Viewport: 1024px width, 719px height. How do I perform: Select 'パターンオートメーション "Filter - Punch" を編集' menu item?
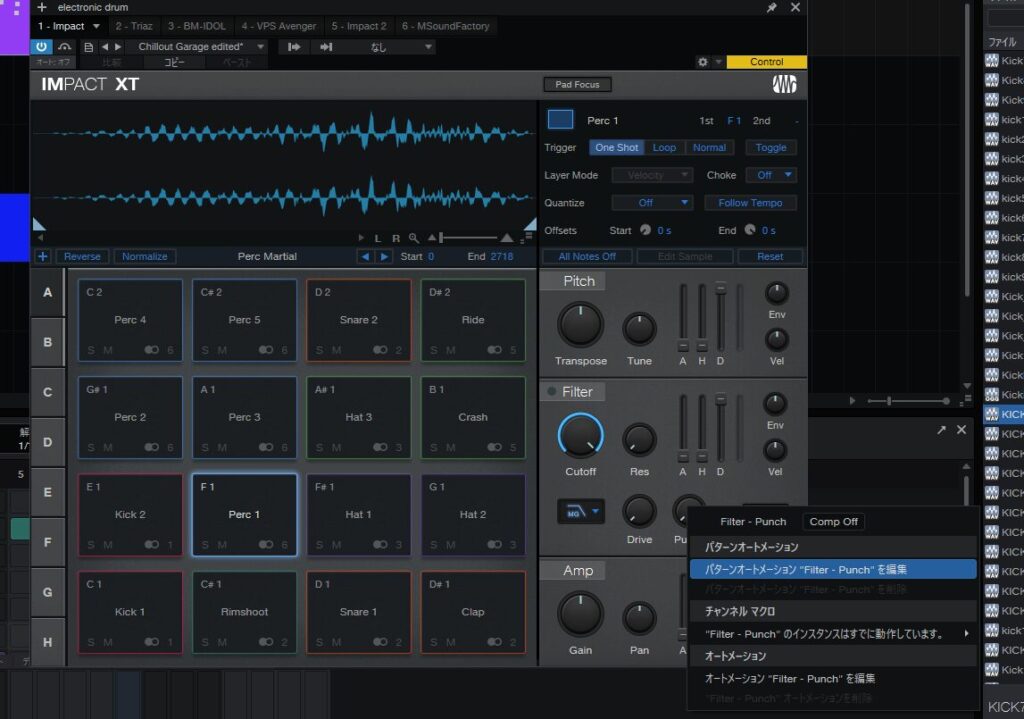point(833,569)
